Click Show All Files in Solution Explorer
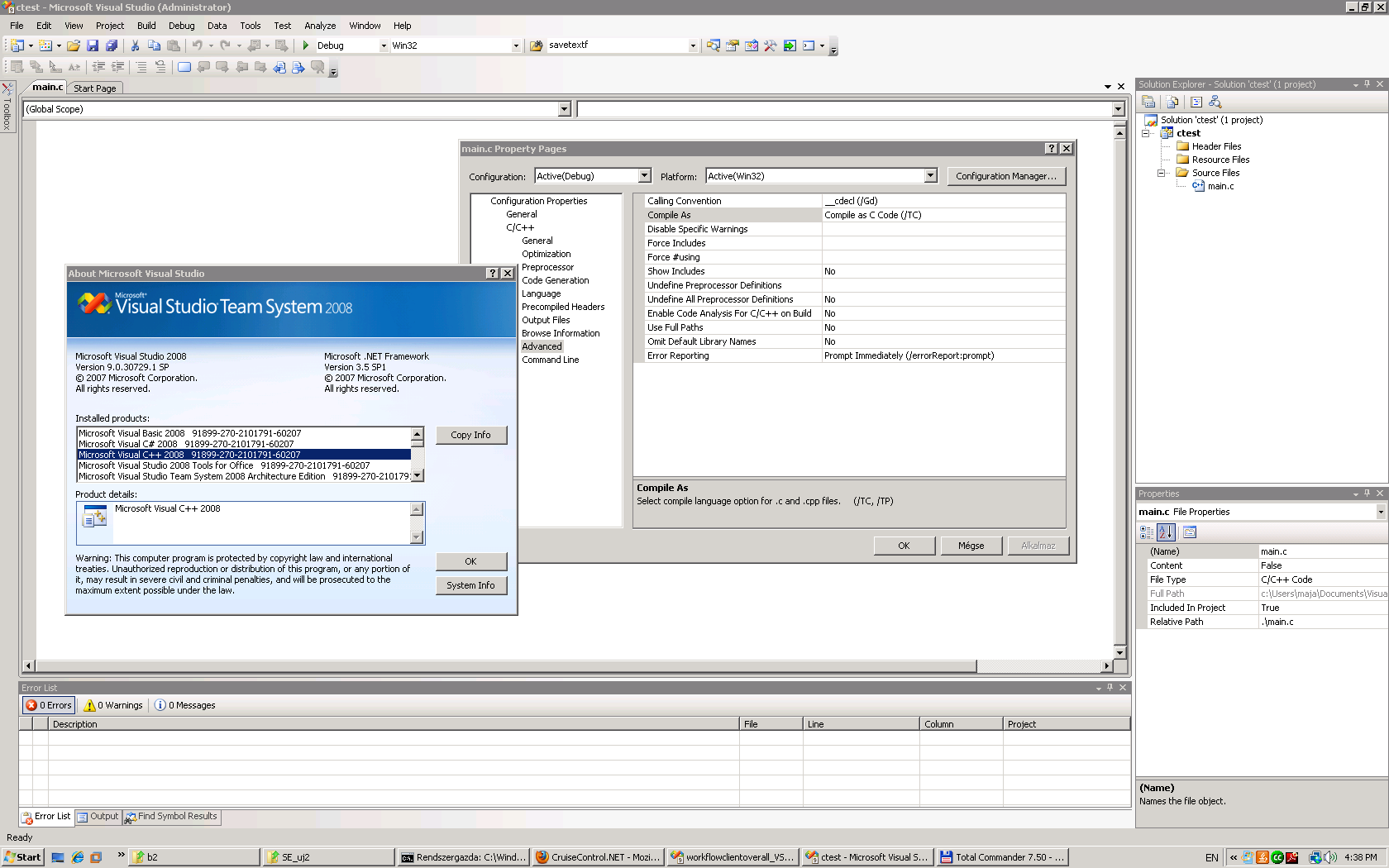This screenshot has height=868, width=1389. (1172, 102)
